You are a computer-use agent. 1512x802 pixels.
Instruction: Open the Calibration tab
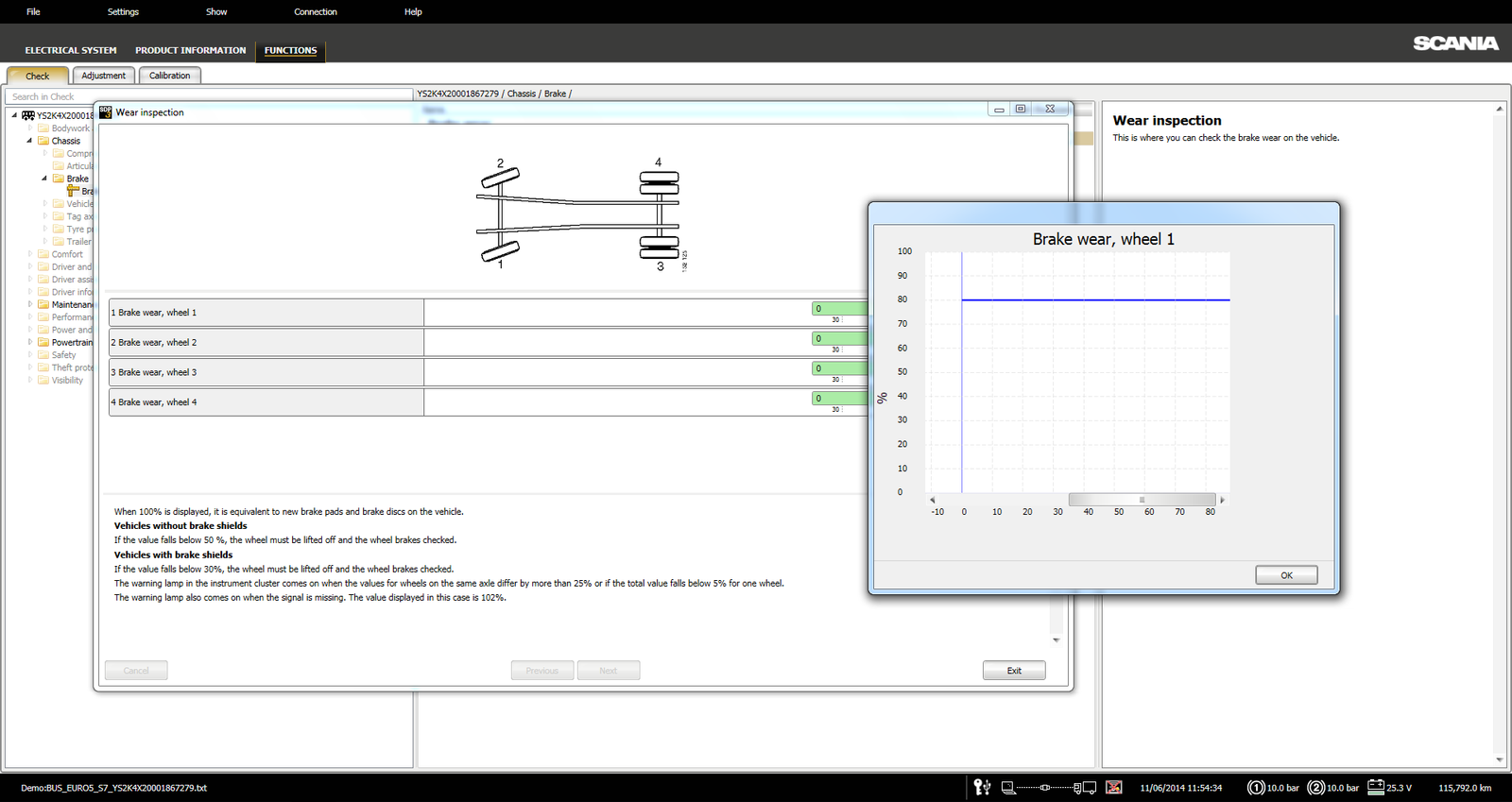(170, 76)
